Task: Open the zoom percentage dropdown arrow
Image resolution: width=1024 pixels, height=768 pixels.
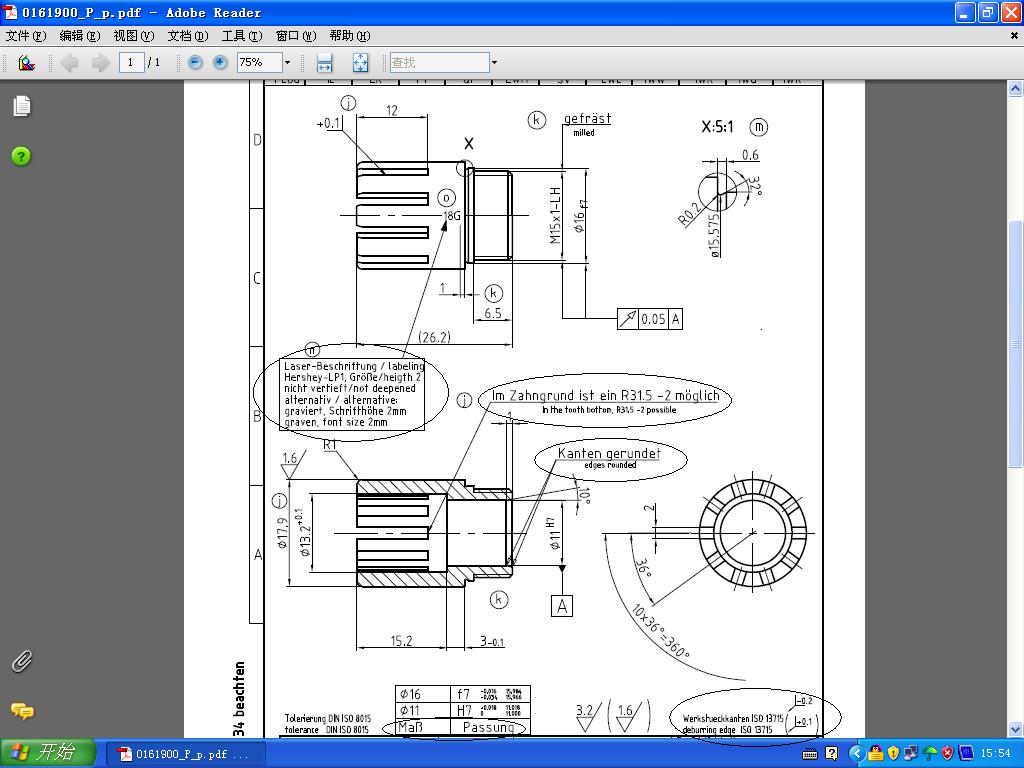Action: 287,63
